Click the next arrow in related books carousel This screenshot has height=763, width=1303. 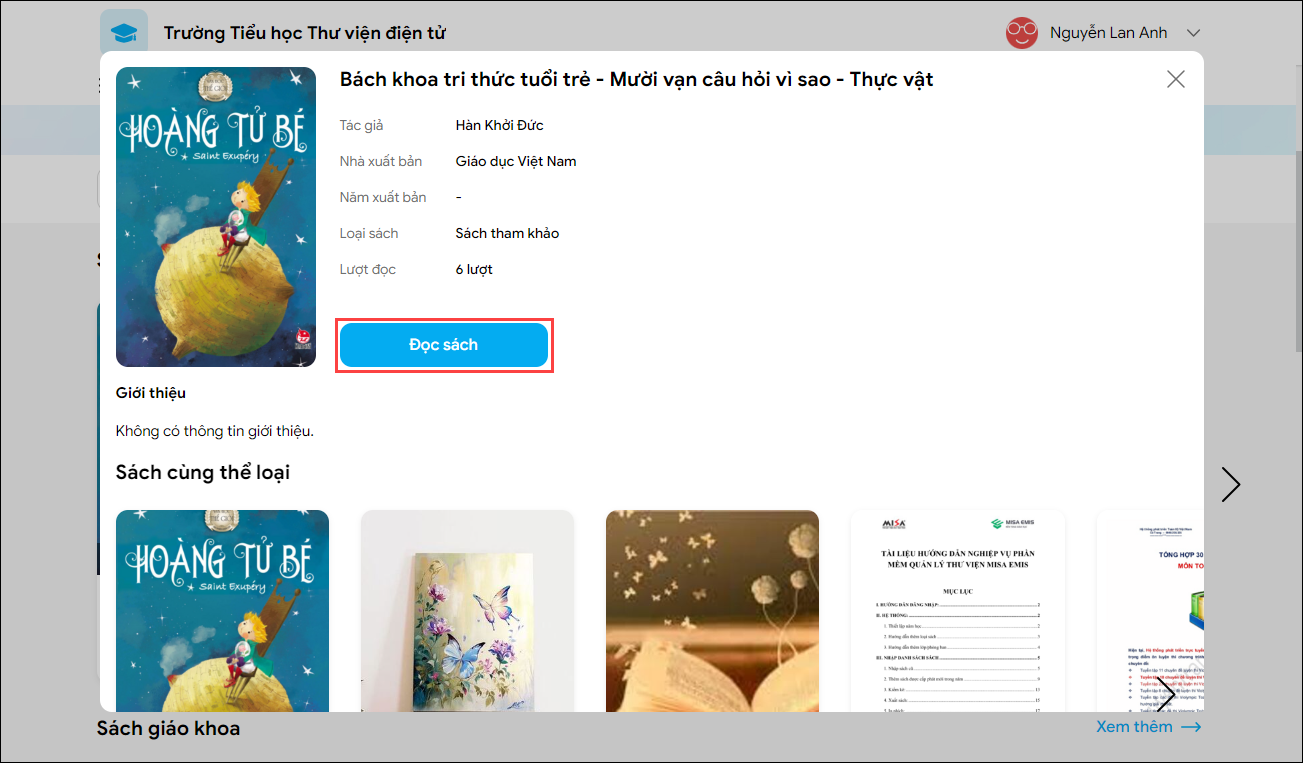[x=1166, y=693]
